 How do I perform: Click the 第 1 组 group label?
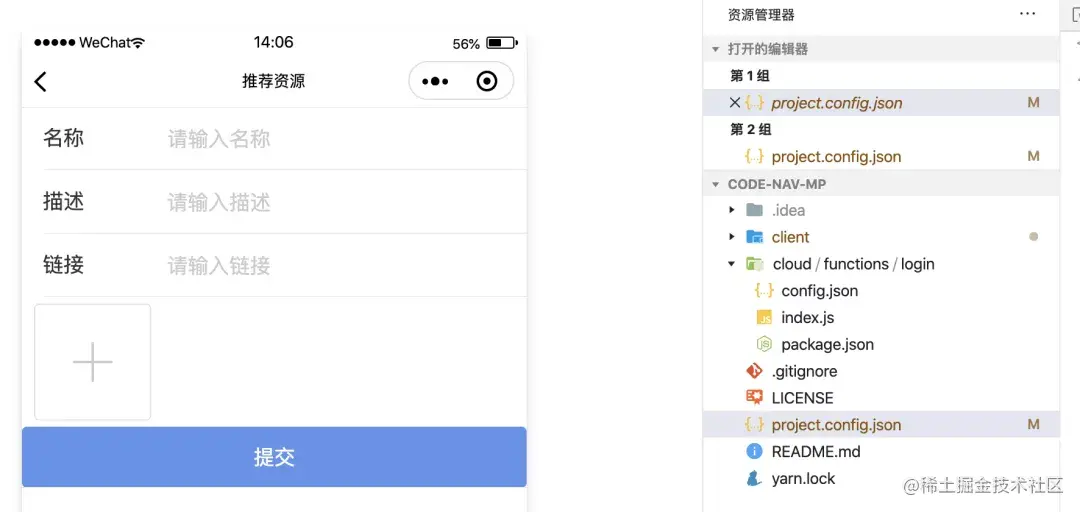pyautogui.click(x=750, y=76)
